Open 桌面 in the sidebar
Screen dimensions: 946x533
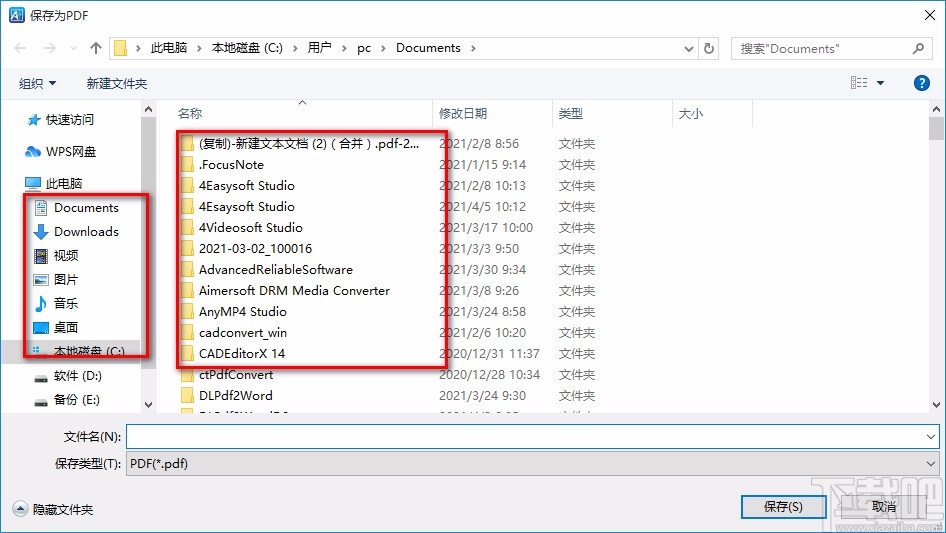tap(56, 327)
